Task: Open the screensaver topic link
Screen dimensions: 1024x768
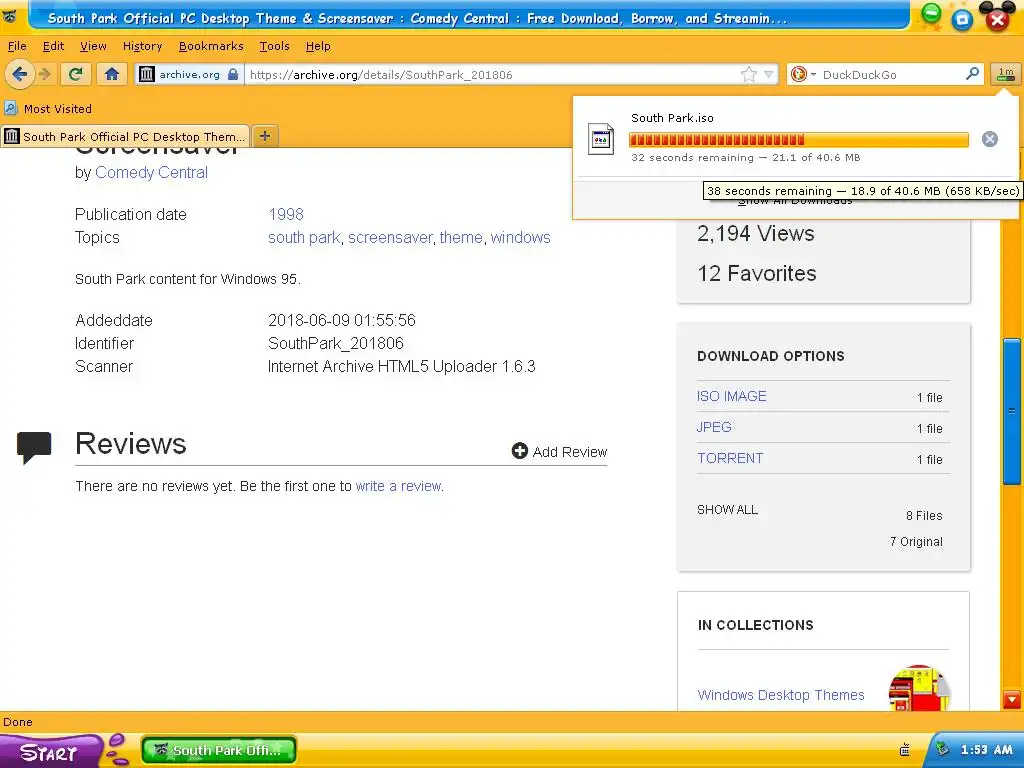Action: [390, 237]
